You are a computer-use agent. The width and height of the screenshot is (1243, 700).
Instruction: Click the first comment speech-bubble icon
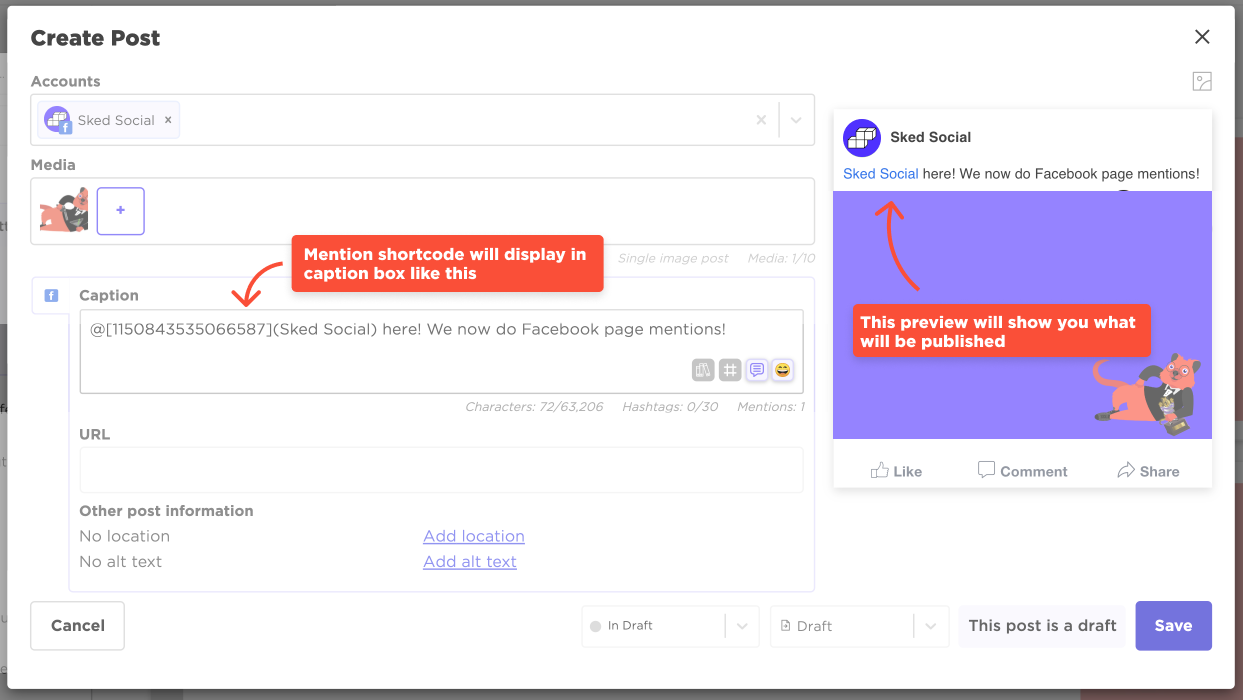click(757, 370)
